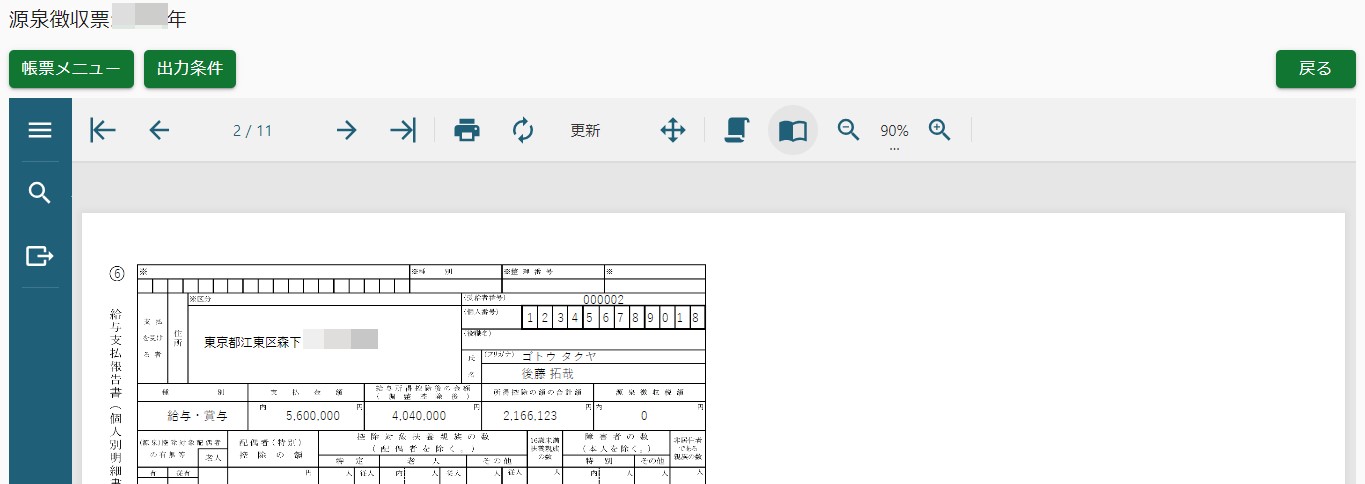Click the export icon in sidebar
This screenshot has height=484, width=1365.
tap(40, 257)
